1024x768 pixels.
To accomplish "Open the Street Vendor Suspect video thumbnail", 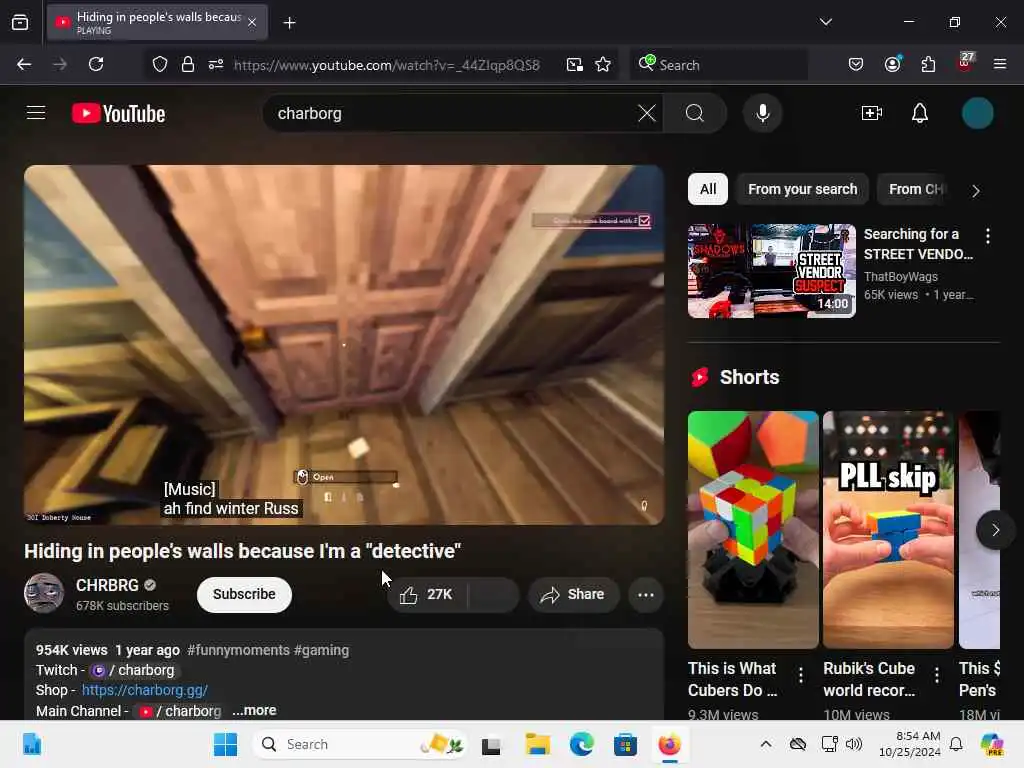I will pyautogui.click(x=771, y=271).
